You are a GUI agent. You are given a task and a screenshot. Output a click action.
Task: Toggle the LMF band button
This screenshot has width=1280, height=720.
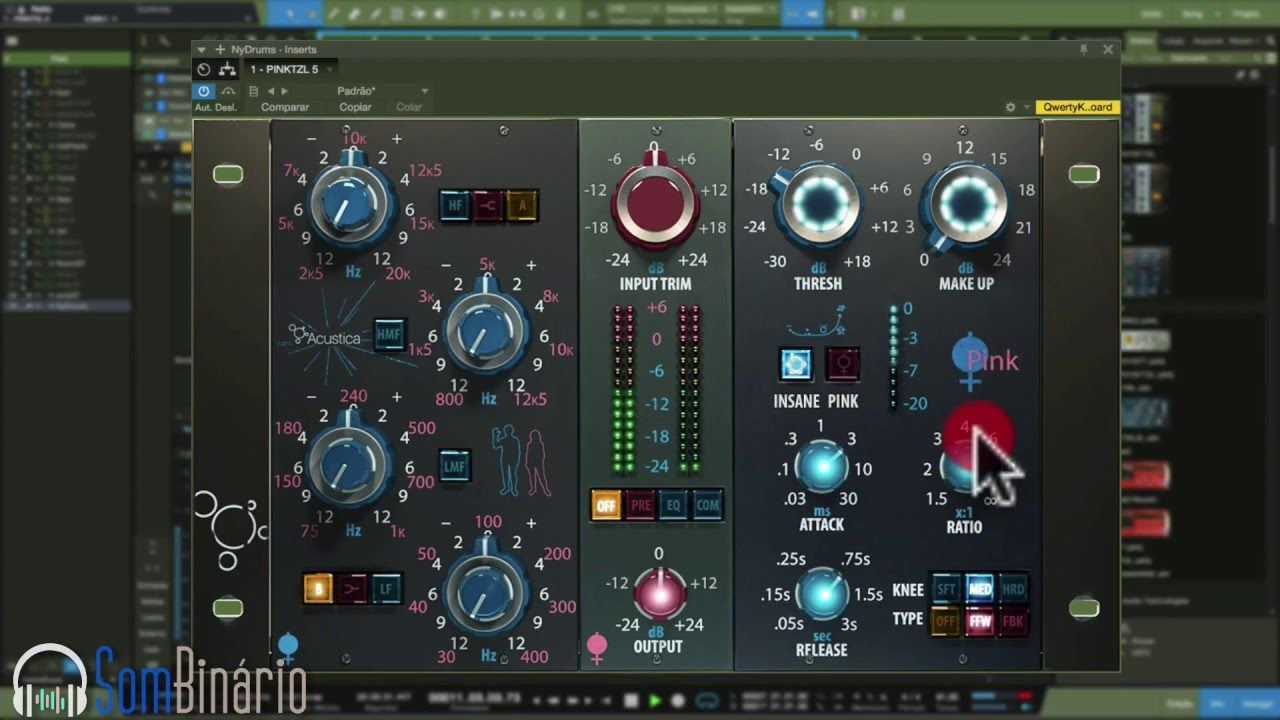(x=455, y=465)
